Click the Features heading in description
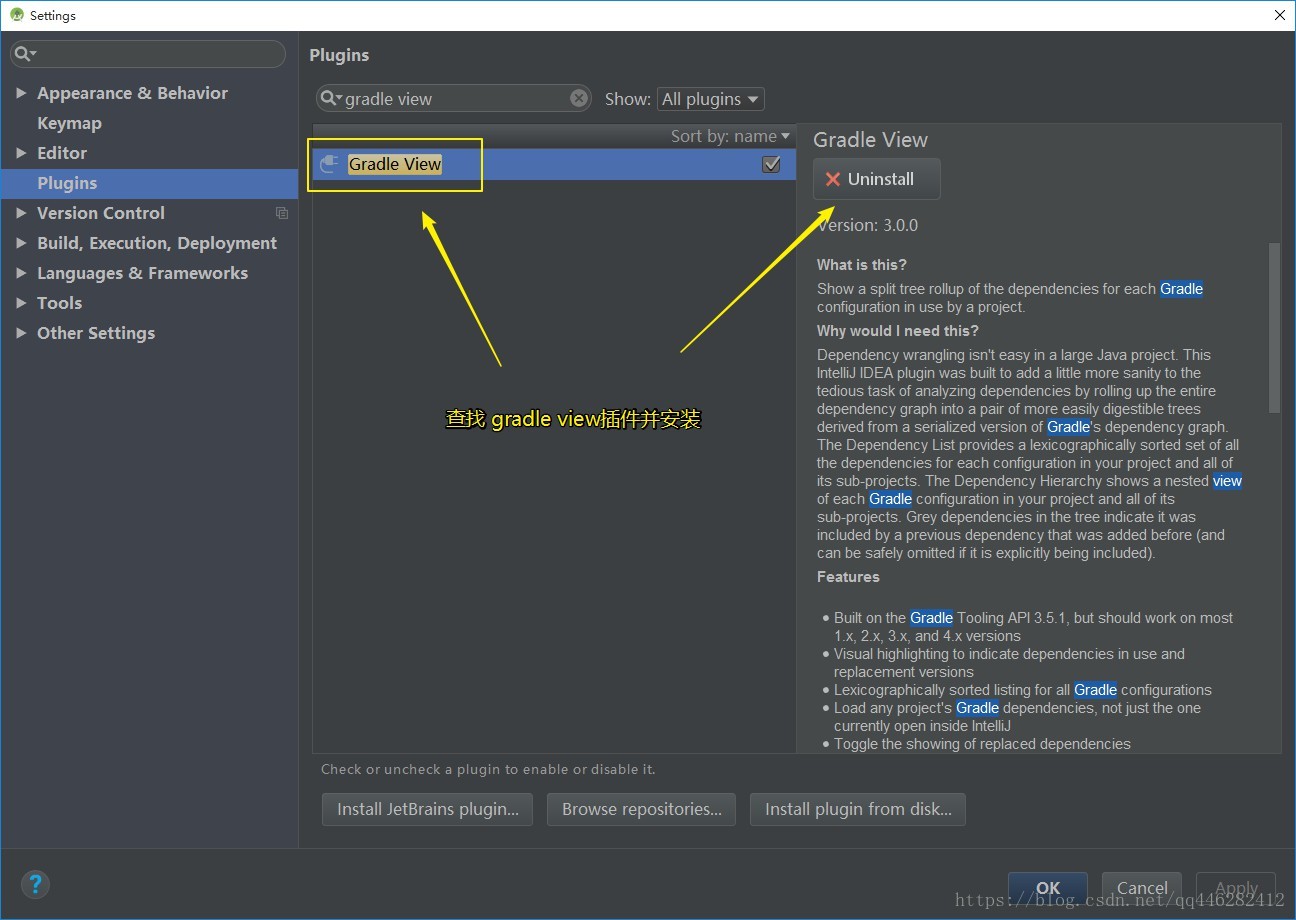This screenshot has width=1296, height=920. click(848, 577)
